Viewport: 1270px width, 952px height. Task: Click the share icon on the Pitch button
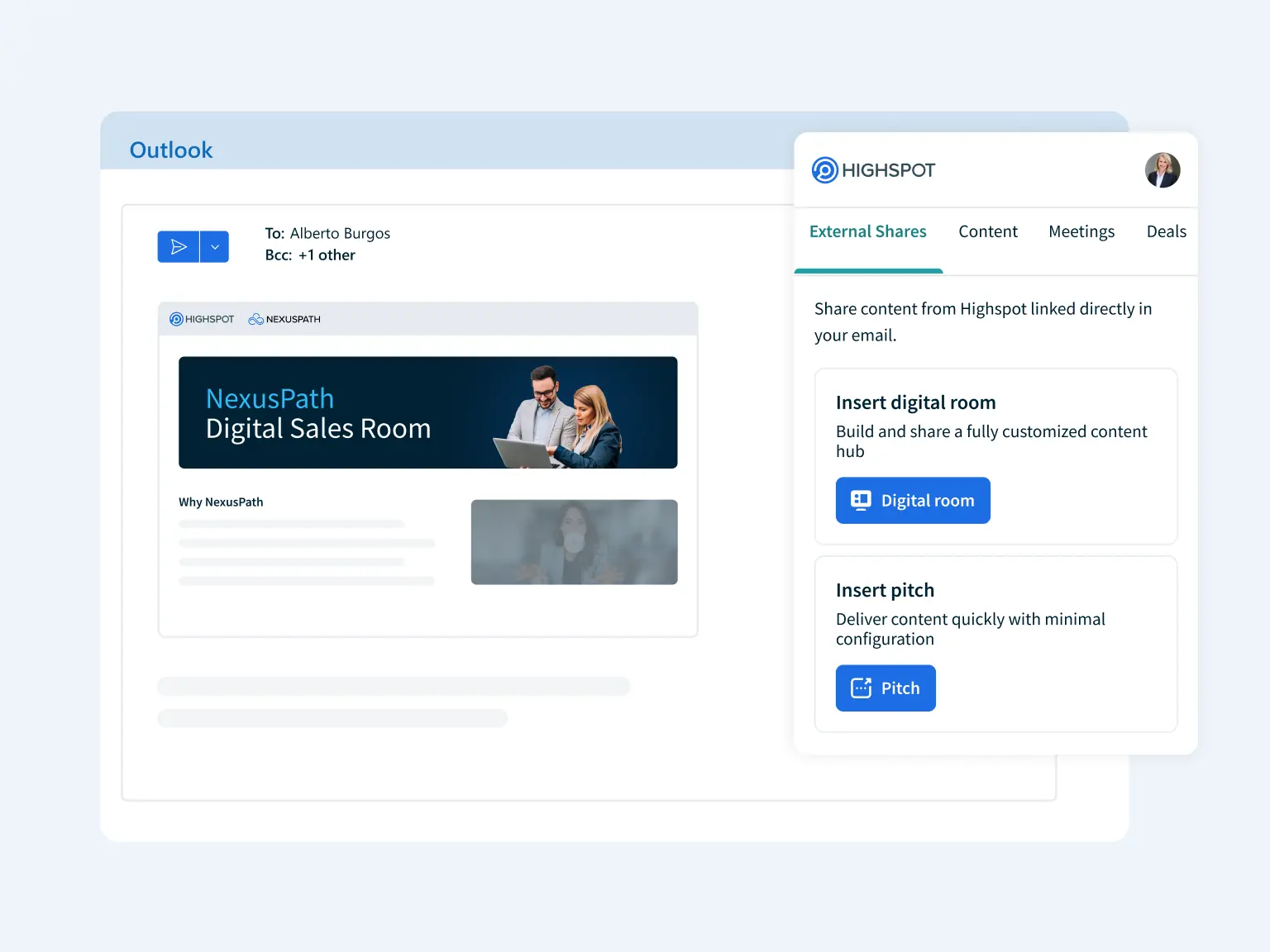[861, 688]
